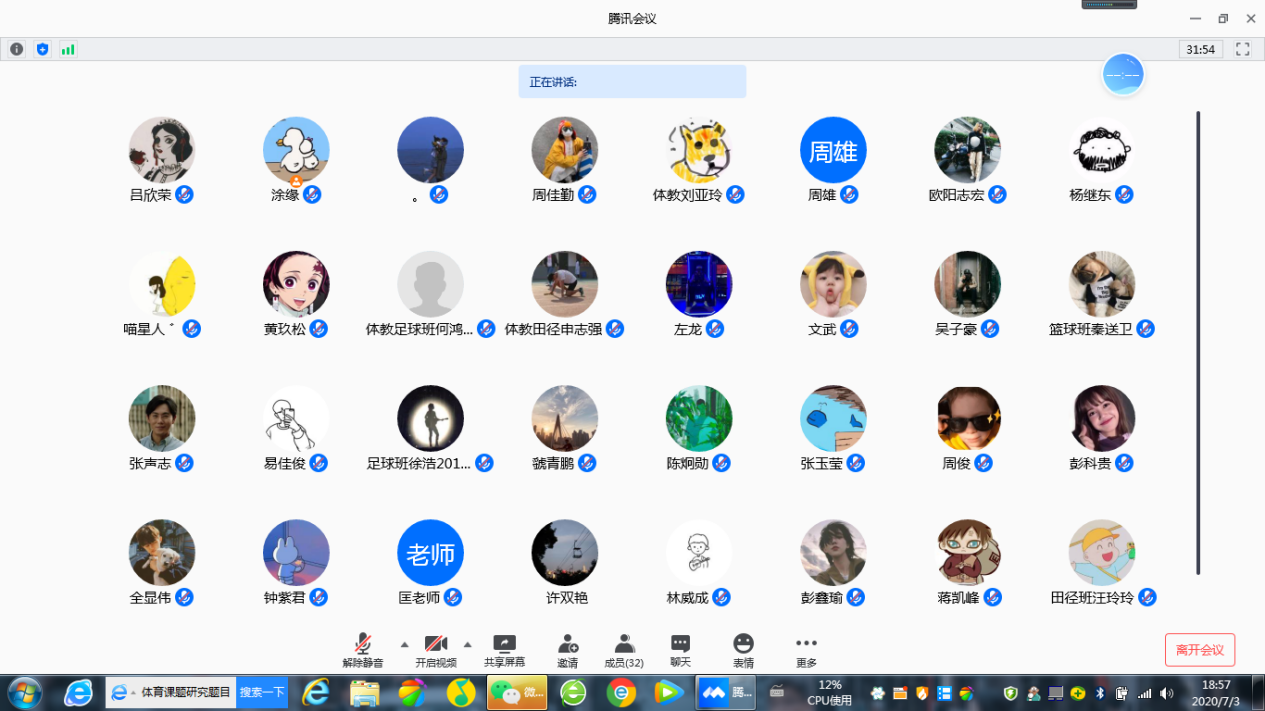Click the participant list vertical scrollbar
1265x711 pixels.
(x=1198, y=340)
